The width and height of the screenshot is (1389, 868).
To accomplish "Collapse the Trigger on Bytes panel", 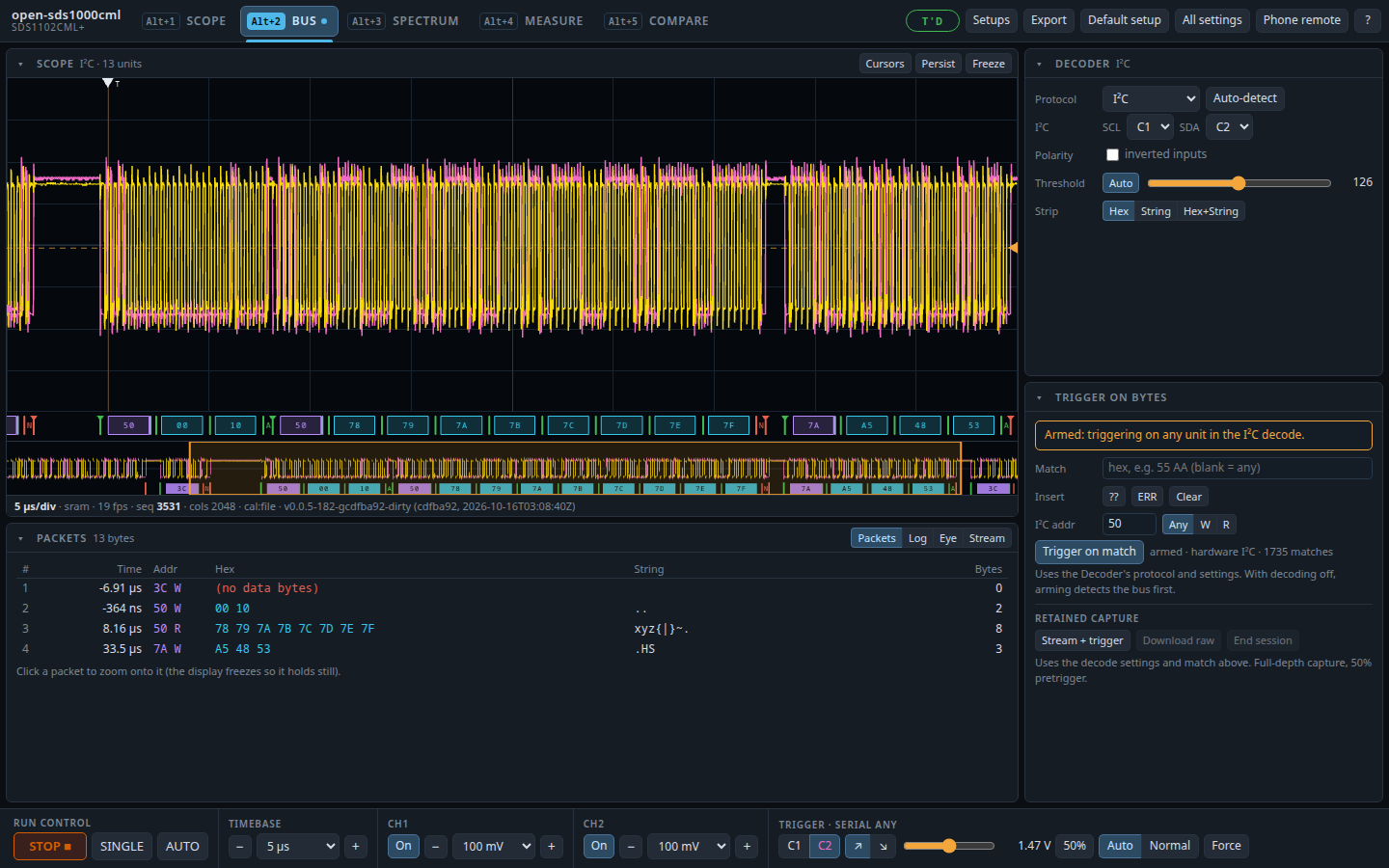I will (1039, 397).
